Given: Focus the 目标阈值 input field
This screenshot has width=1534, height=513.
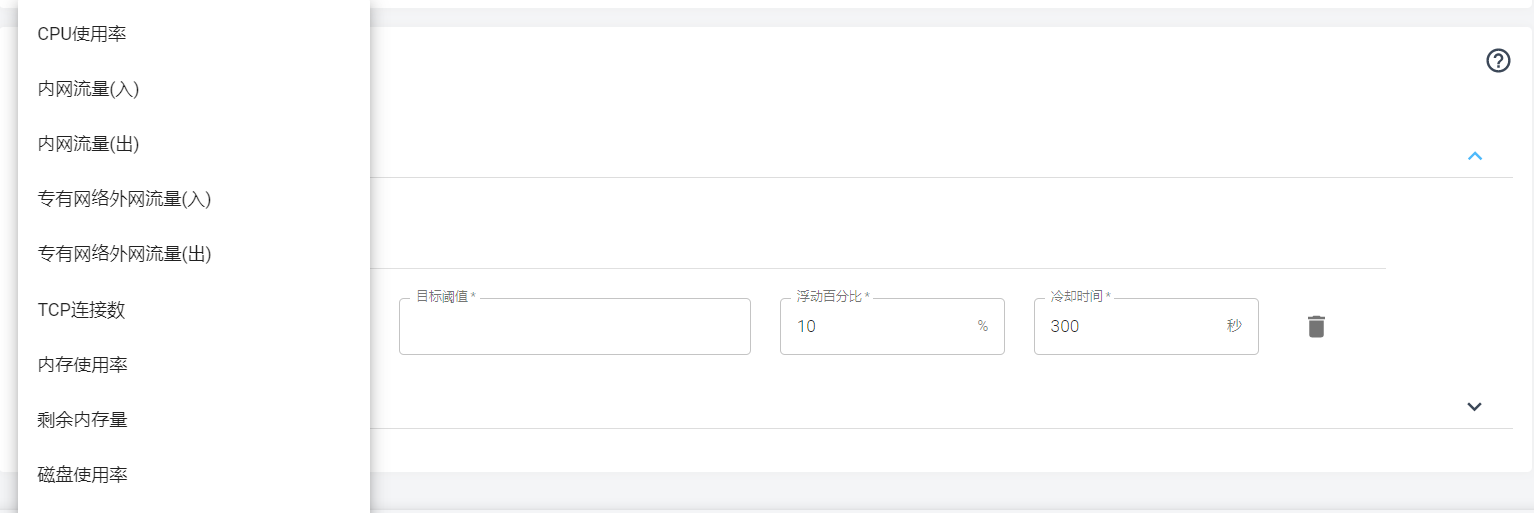Looking at the screenshot, I should pos(575,326).
